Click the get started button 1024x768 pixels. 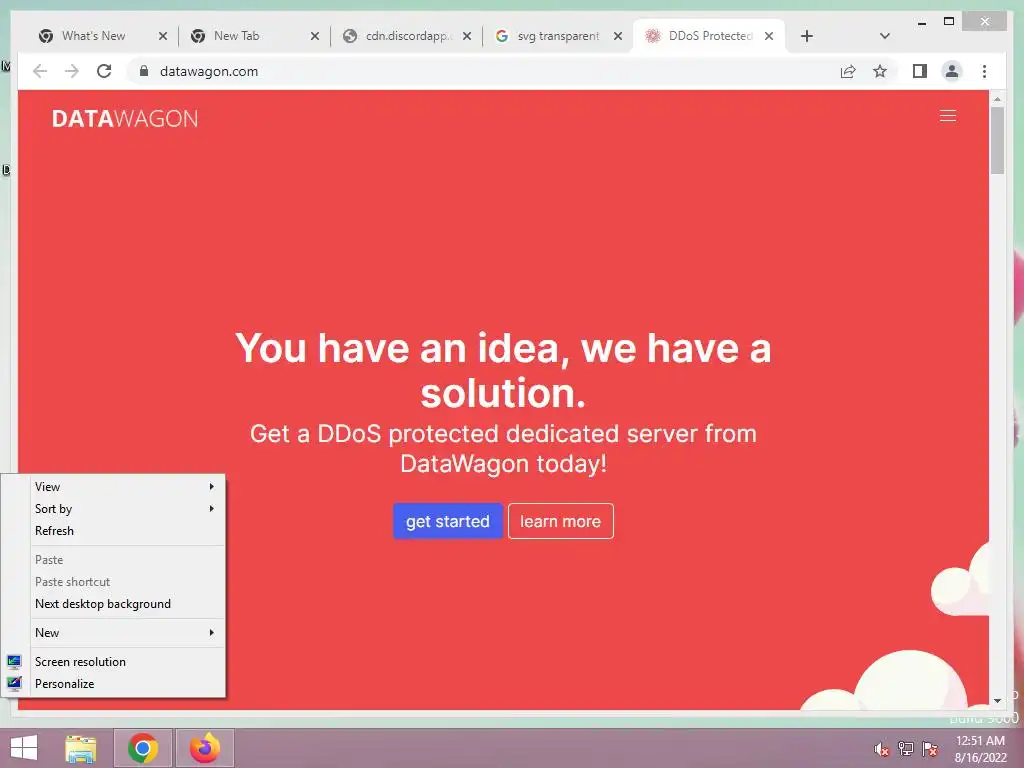tap(447, 521)
